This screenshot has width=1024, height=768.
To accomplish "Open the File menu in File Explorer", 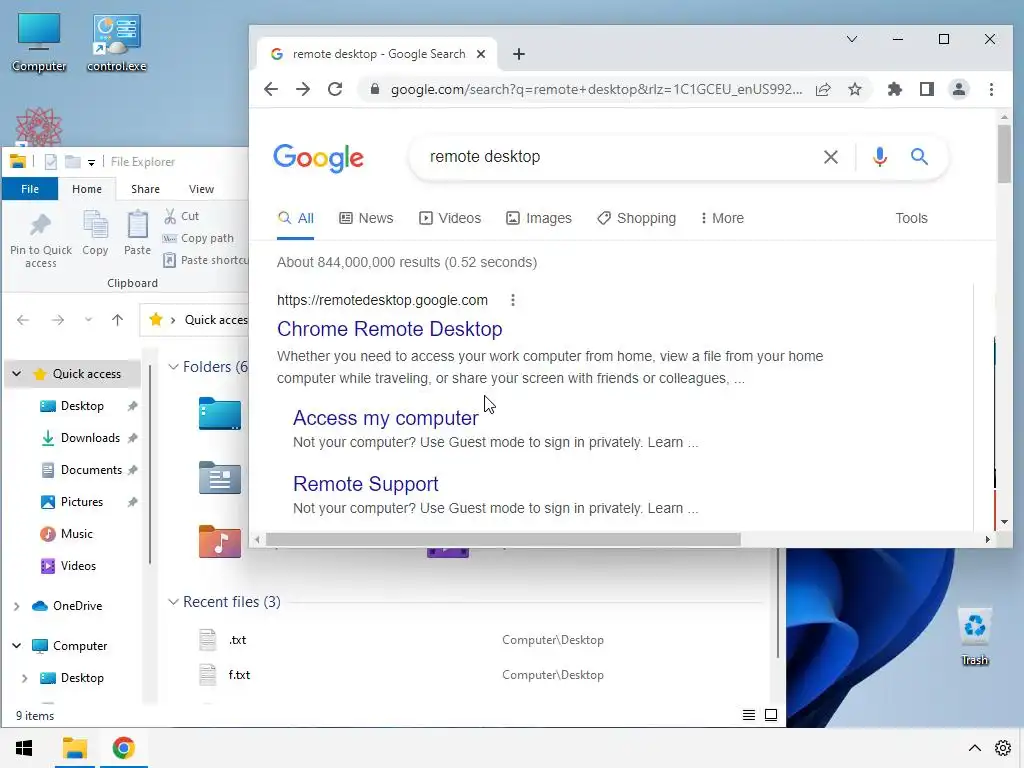I will tap(30, 189).
